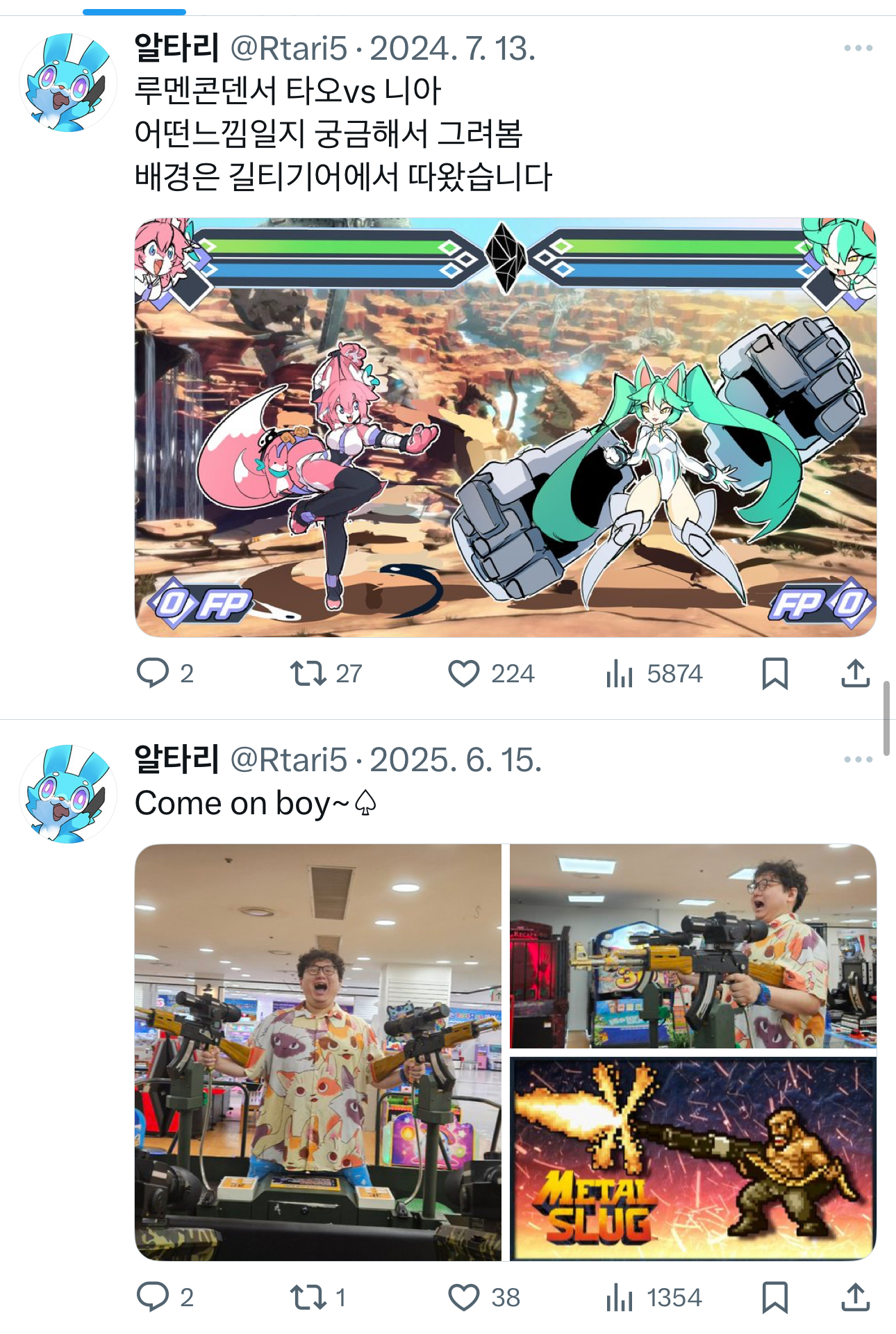This screenshot has width=896, height=1334.
Task: Open more options for the 2024 post
Action: (858, 48)
